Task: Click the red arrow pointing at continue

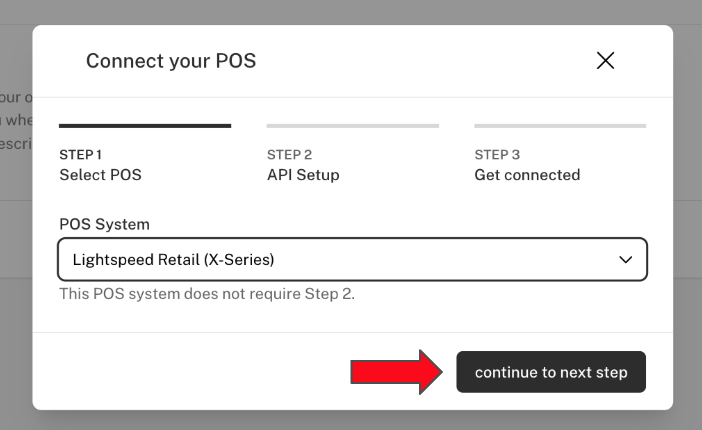Action: 396,372
